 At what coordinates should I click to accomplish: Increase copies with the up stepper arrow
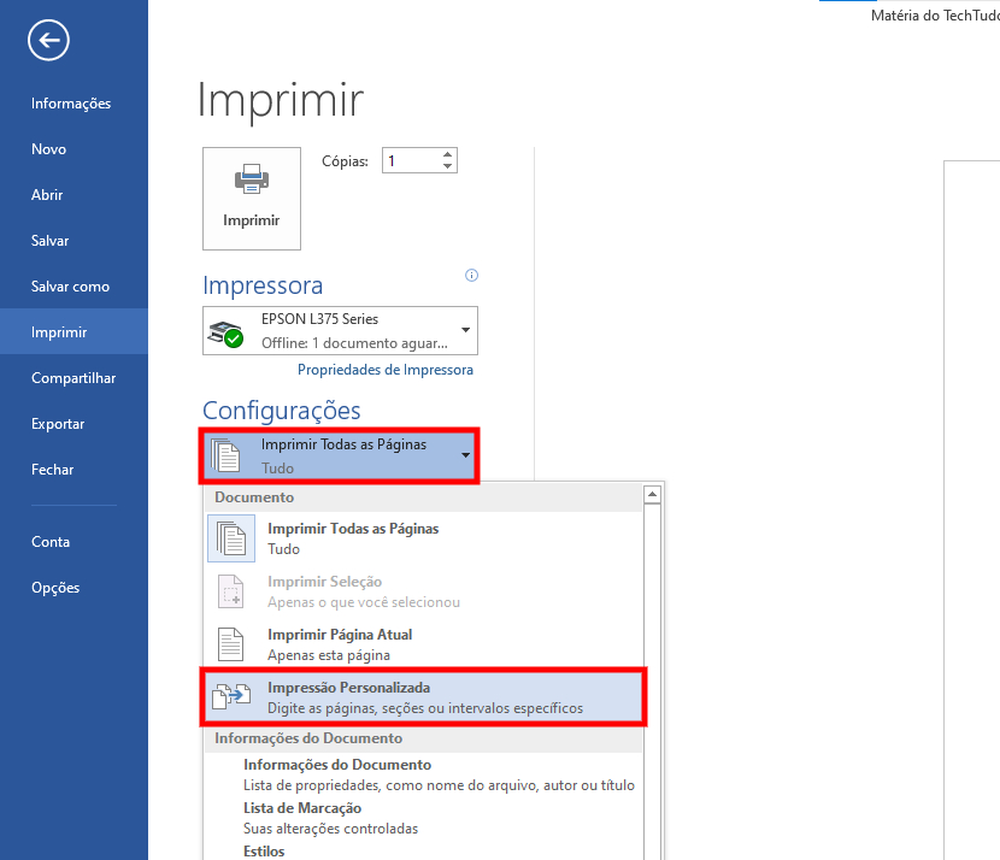click(x=447, y=155)
